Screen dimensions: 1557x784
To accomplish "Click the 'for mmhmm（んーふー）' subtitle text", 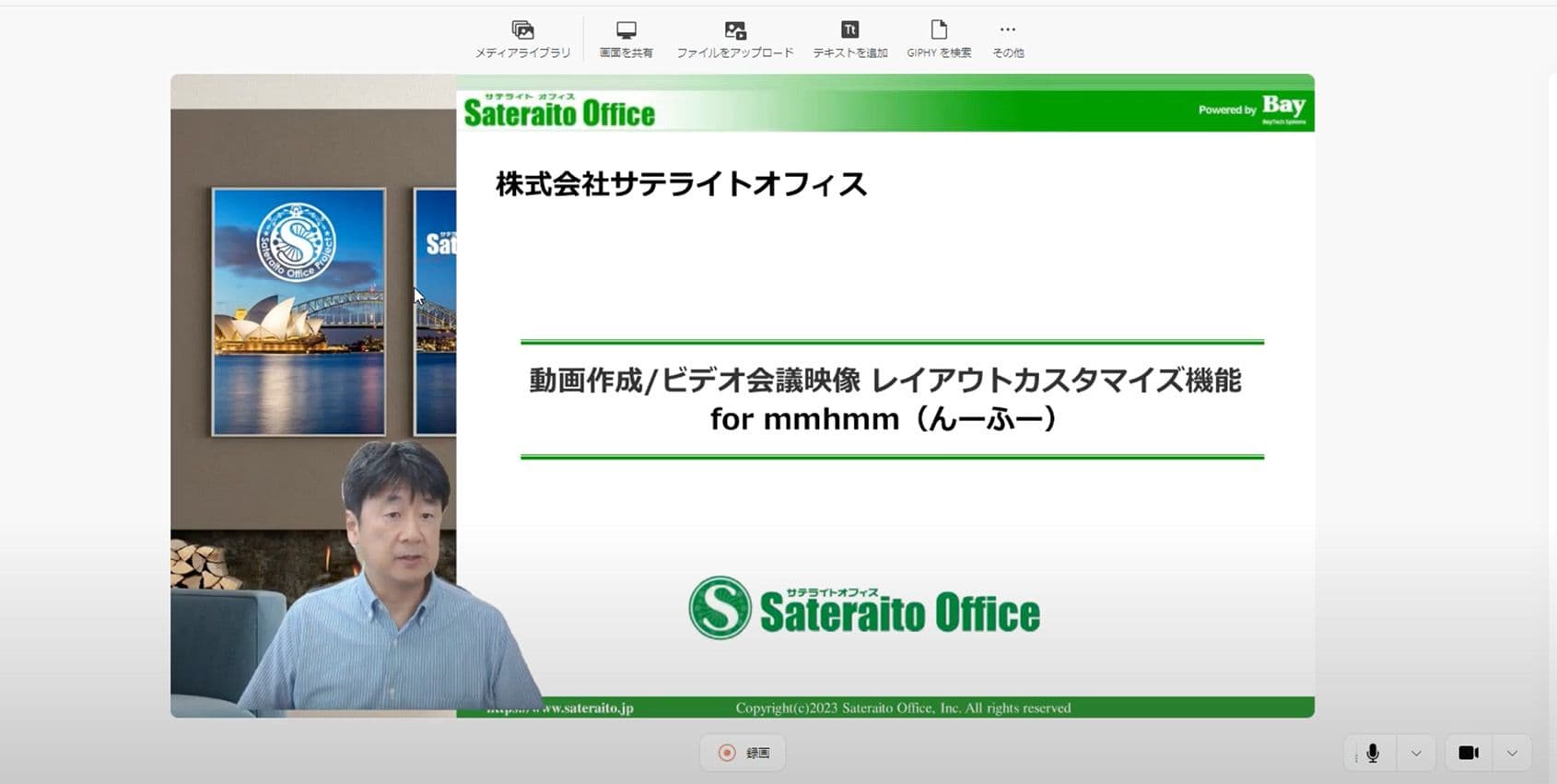I will click(x=883, y=419).
